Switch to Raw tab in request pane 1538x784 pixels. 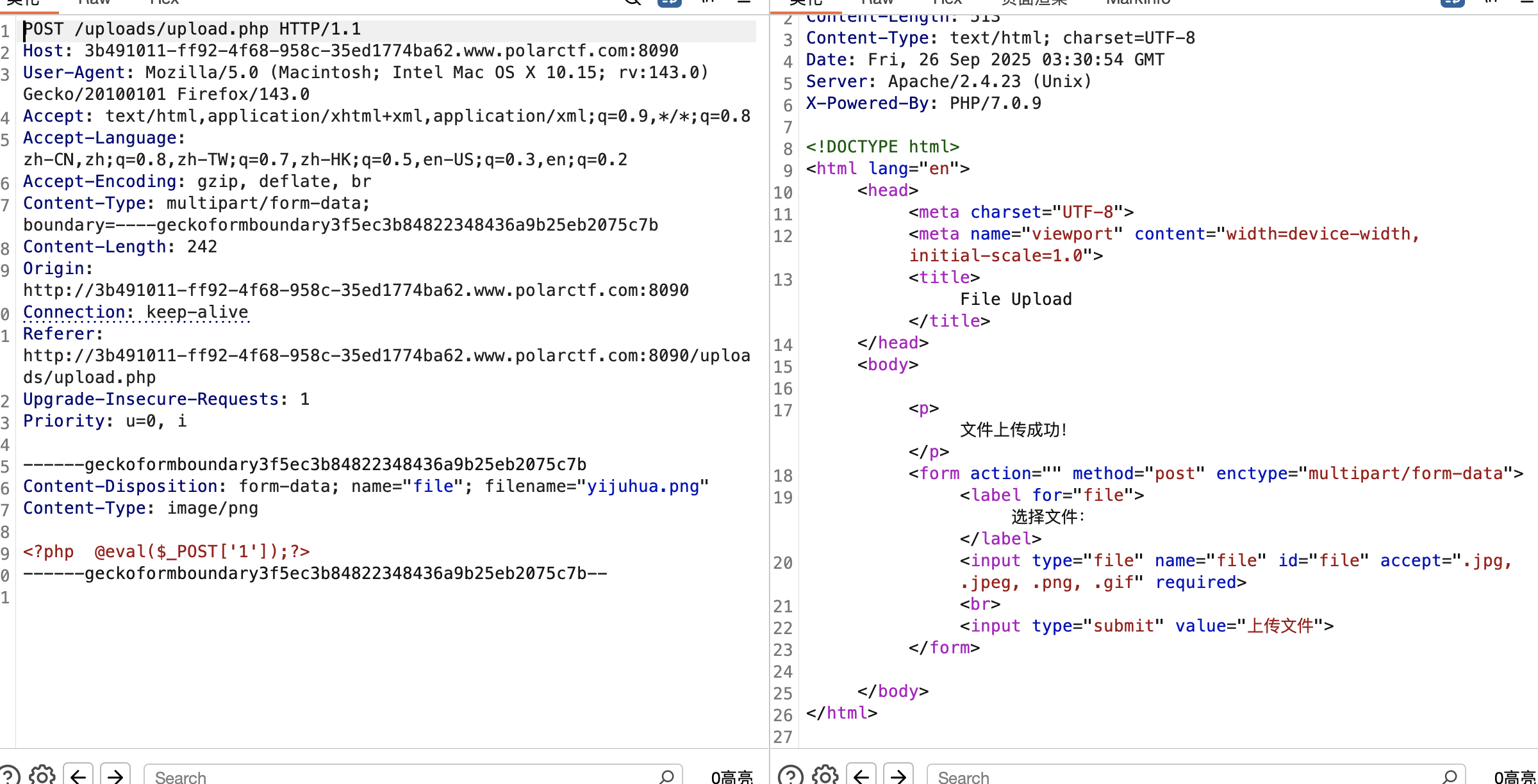[x=94, y=3]
